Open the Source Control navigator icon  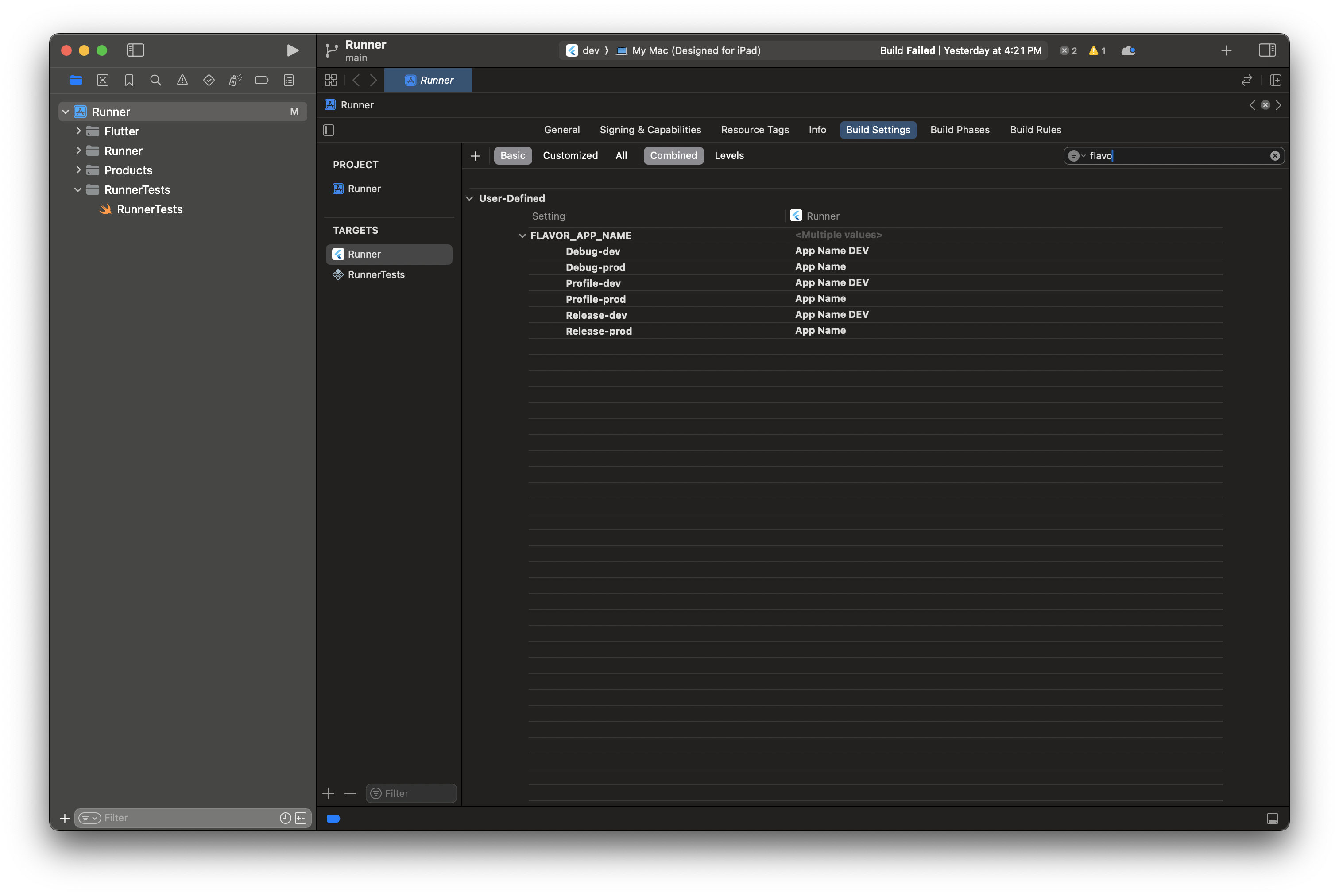[x=103, y=81]
